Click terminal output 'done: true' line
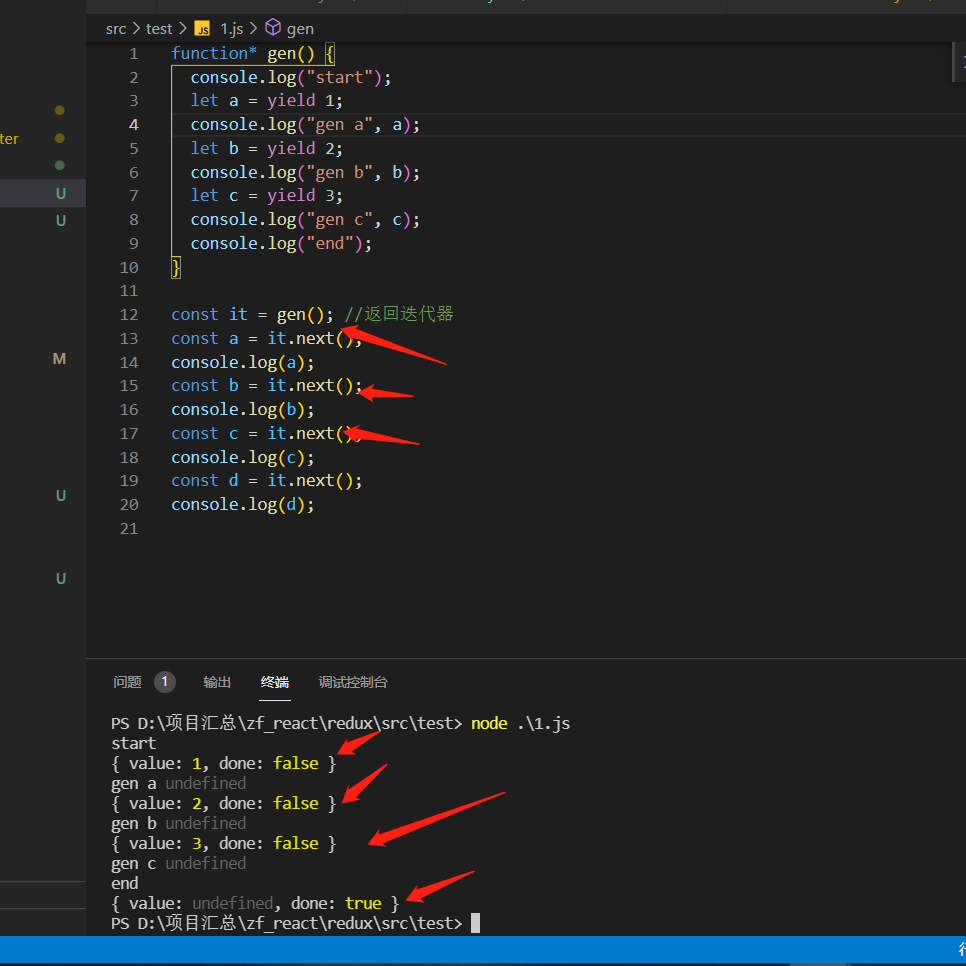The height and width of the screenshot is (966, 966). (x=255, y=904)
